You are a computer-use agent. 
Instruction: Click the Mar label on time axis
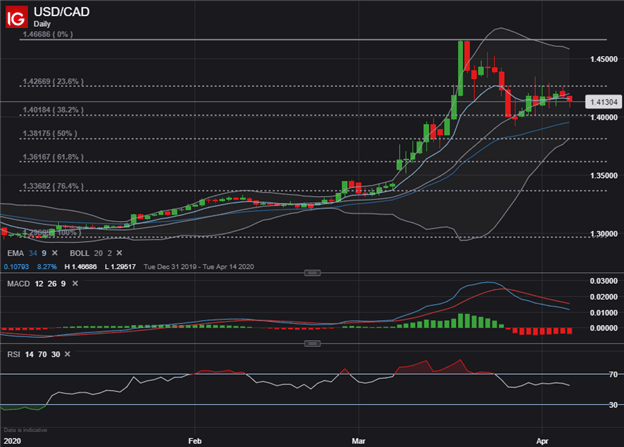(359, 441)
